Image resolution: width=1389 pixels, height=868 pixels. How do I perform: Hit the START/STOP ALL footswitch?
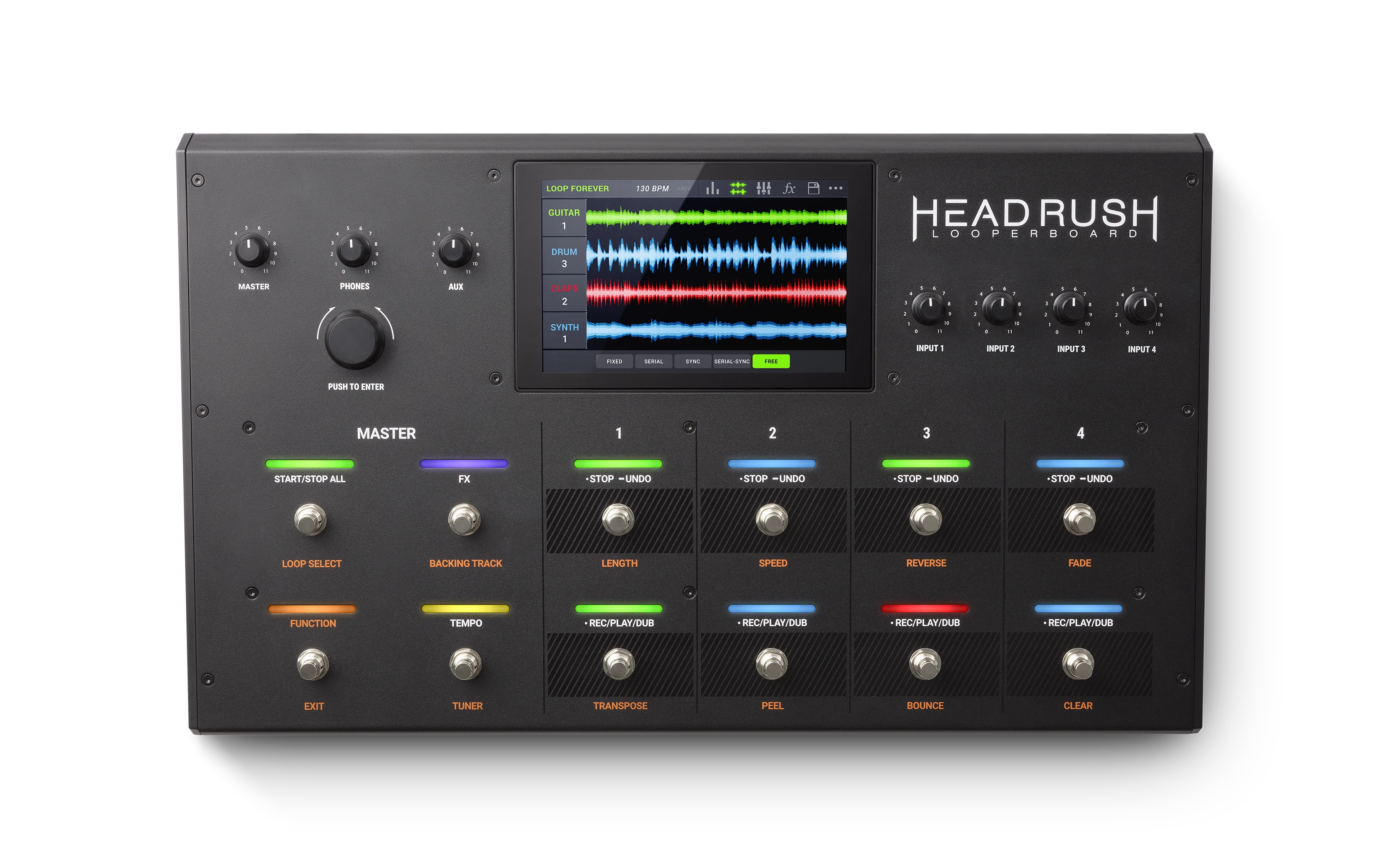[310, 520]
